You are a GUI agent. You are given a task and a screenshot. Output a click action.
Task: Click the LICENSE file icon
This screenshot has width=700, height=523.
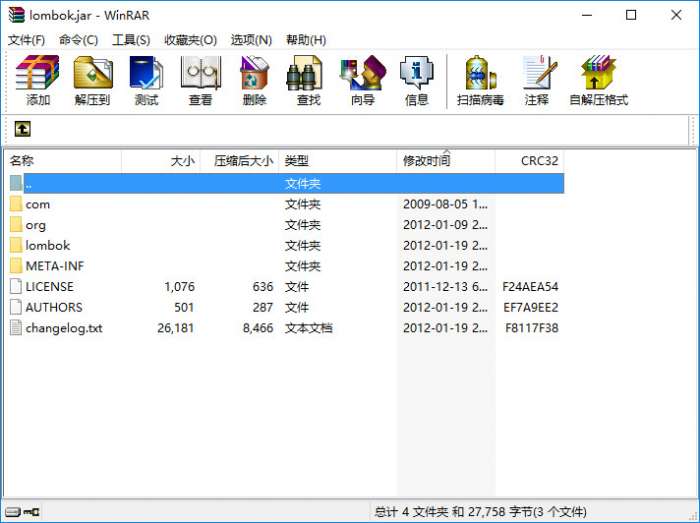pyautogui.click(x=16, y=286)
